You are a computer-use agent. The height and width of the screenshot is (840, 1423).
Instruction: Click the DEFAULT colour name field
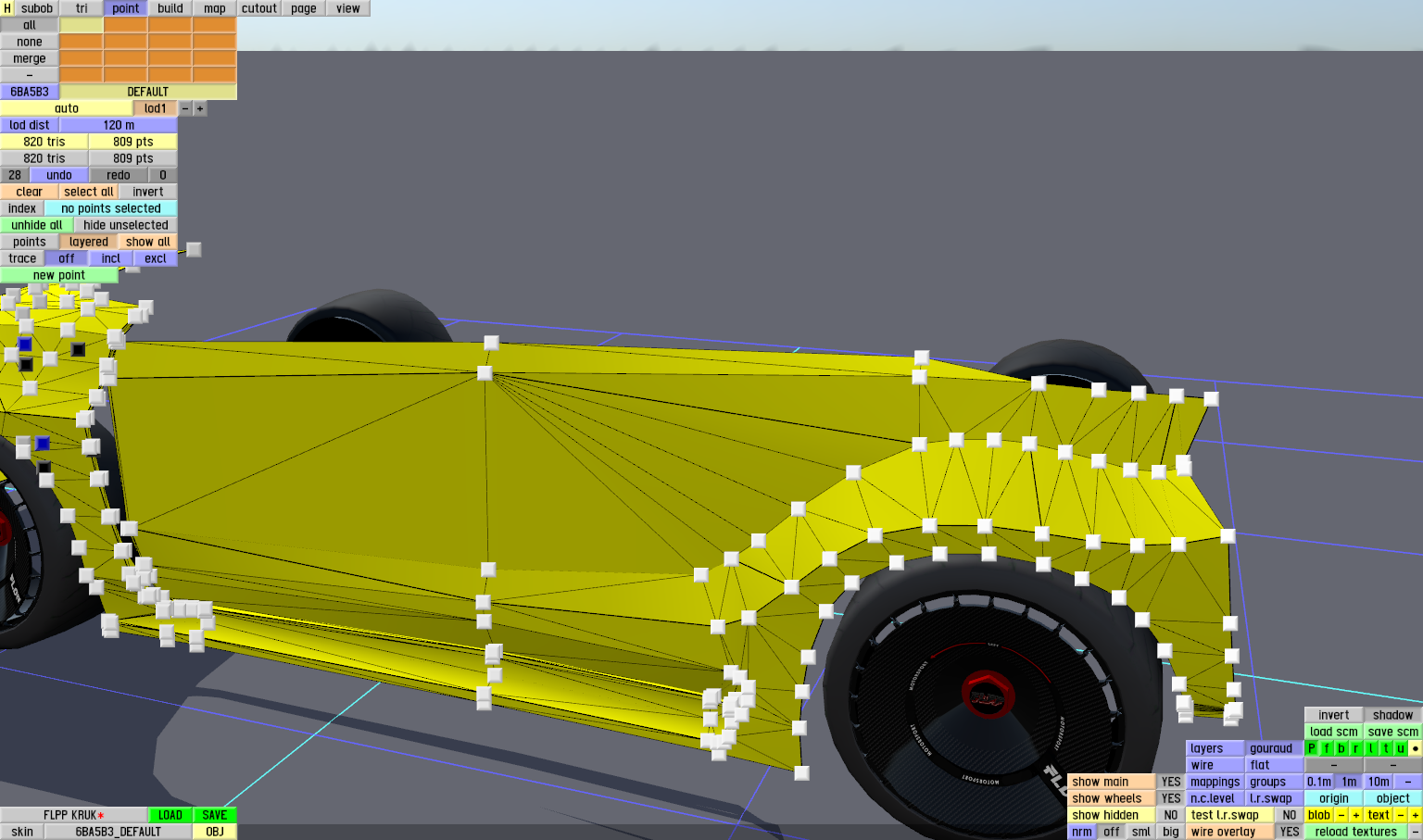click(x=148, y=92)
